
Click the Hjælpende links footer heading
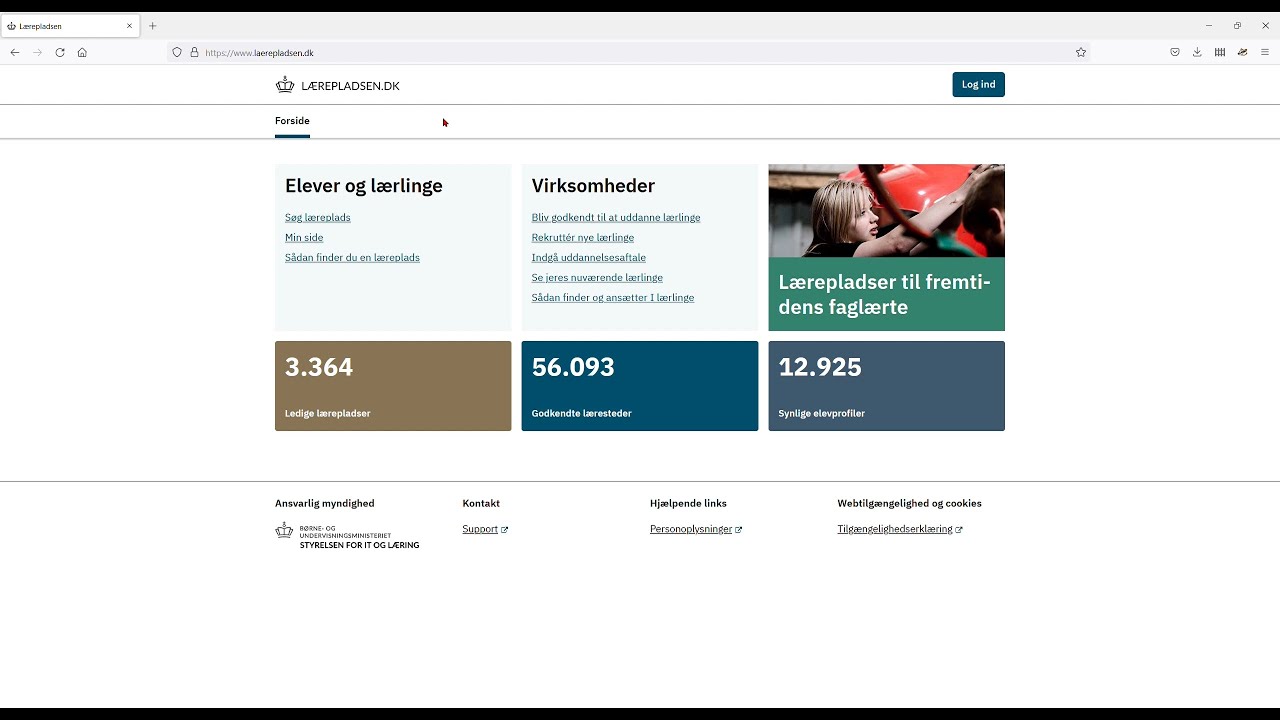(x=688, y=503)
